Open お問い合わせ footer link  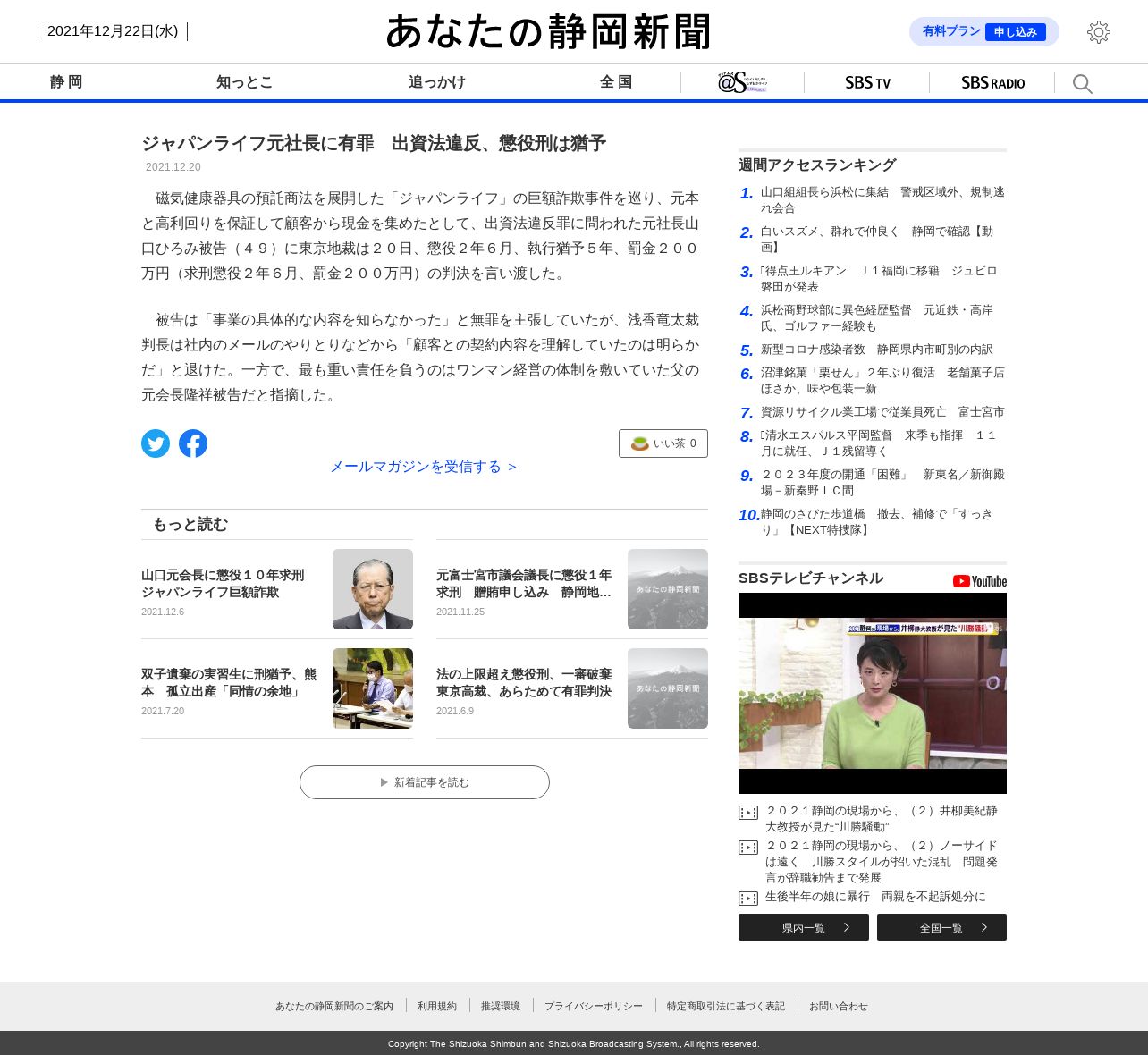839,1007
